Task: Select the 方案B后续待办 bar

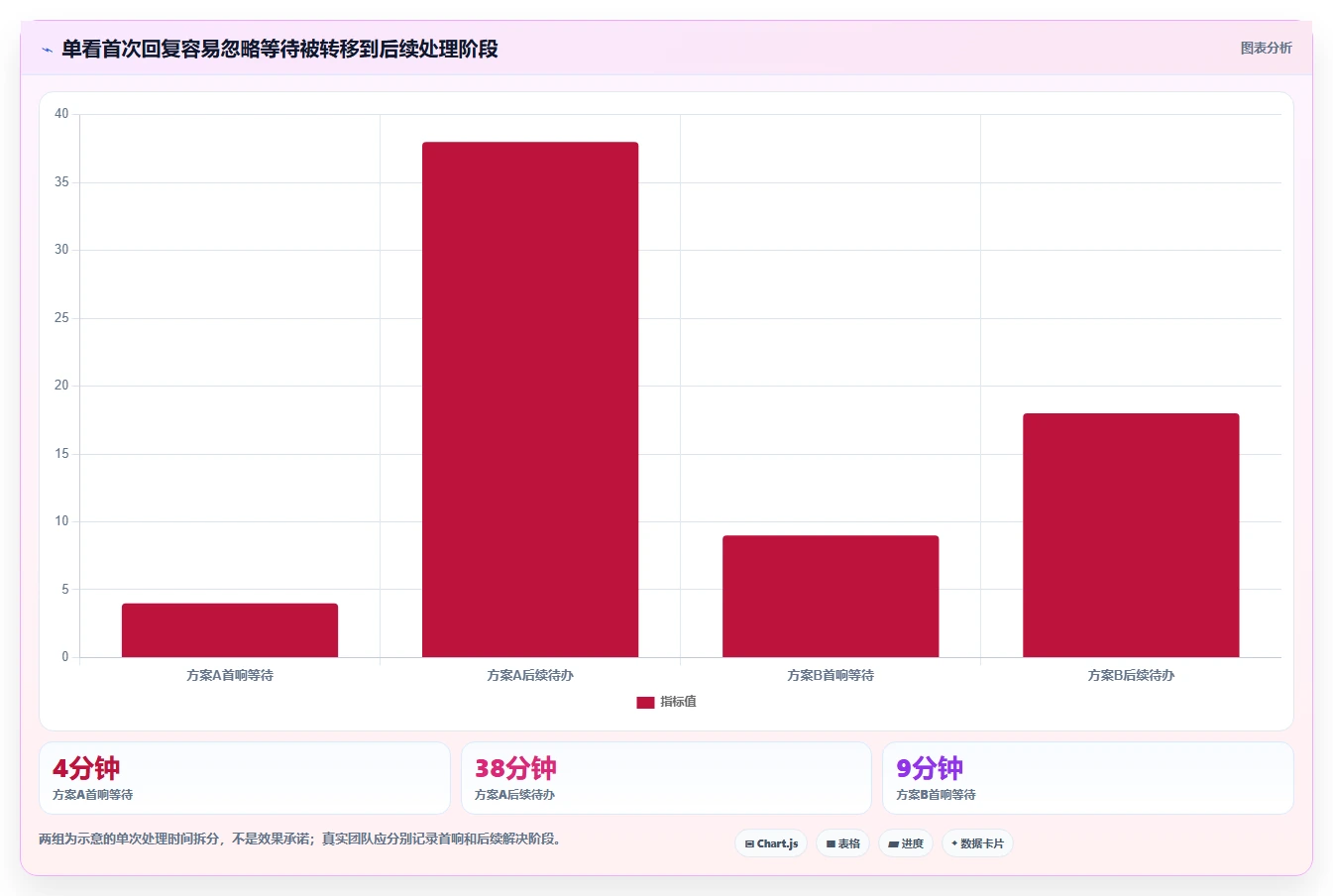Action: tap(1131, 535)
